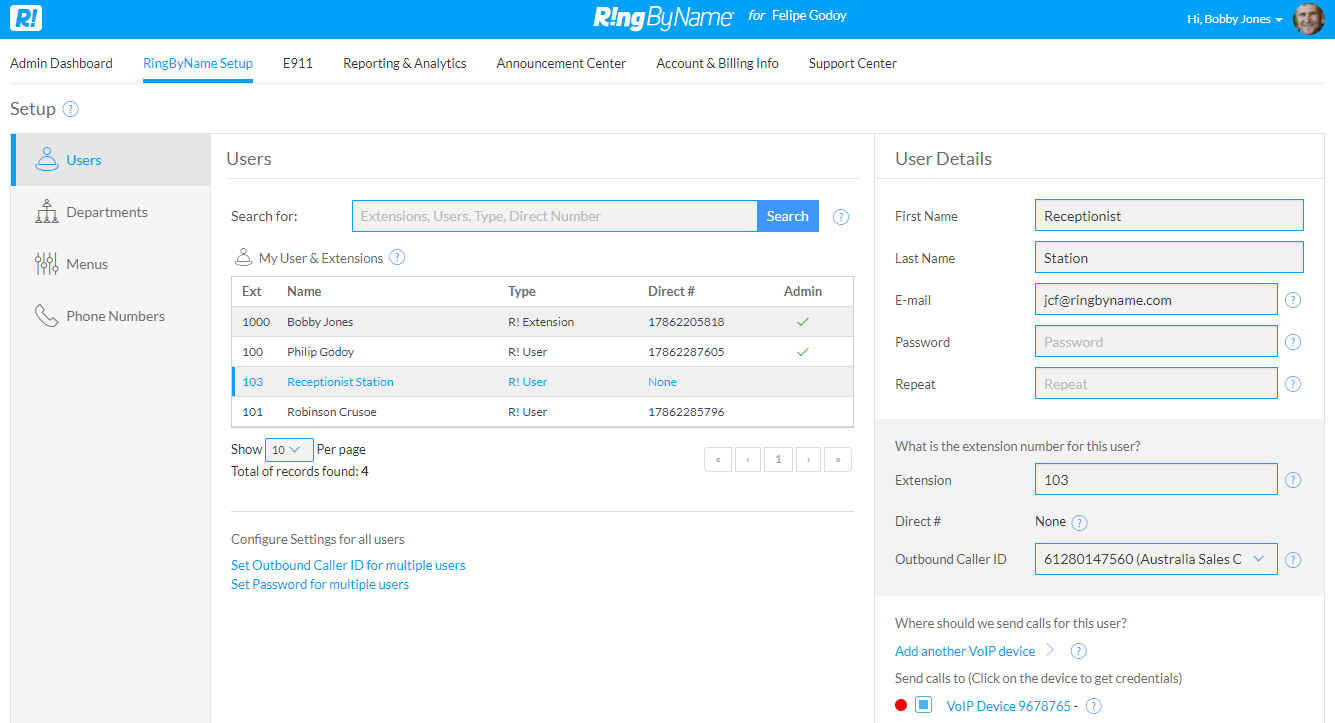Click the E-mail input field
The height and width of the screenshot is (723, 1335).
(x=1156, y=300)
